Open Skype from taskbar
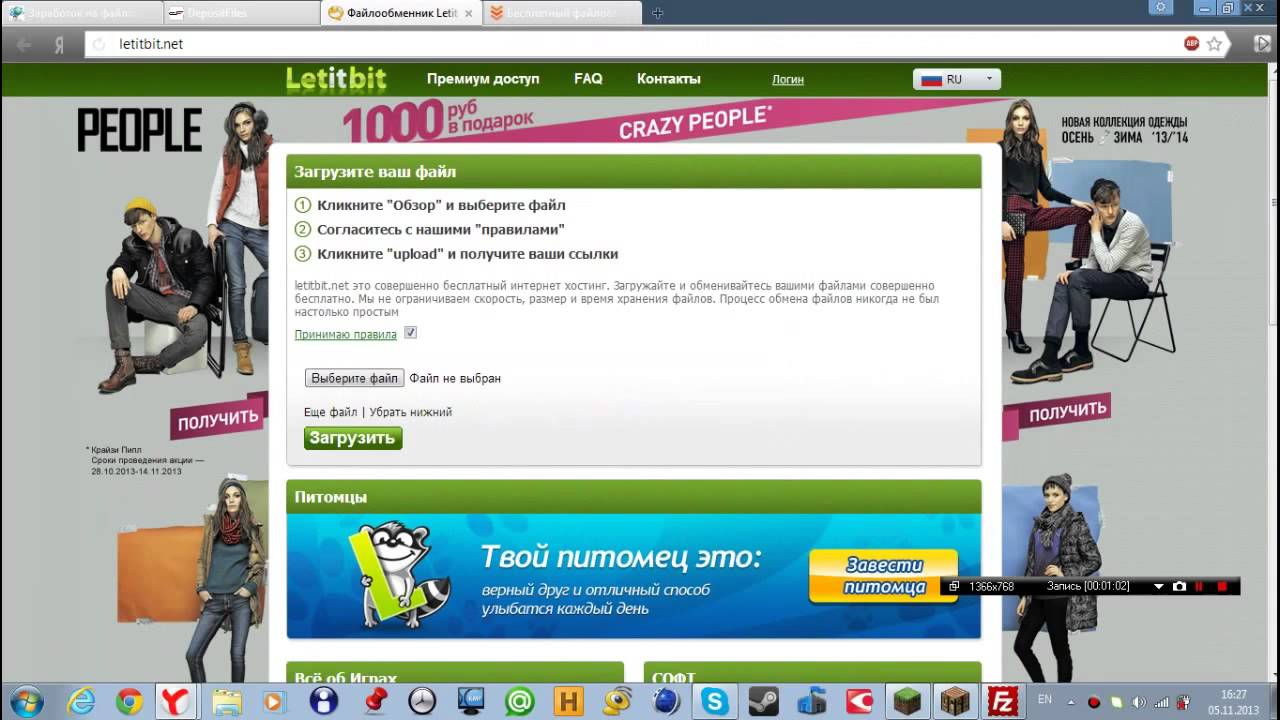 (715, 701)
